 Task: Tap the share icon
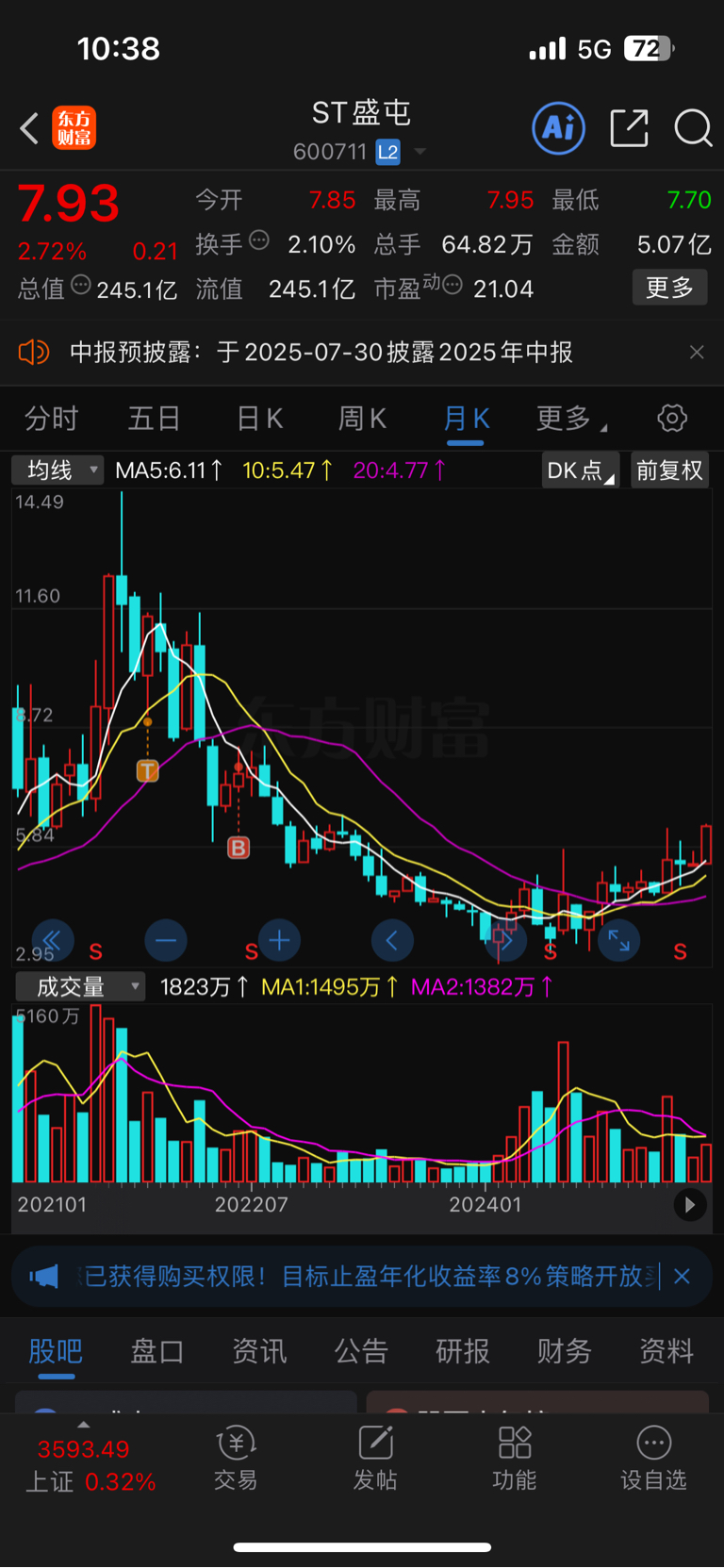629,128
